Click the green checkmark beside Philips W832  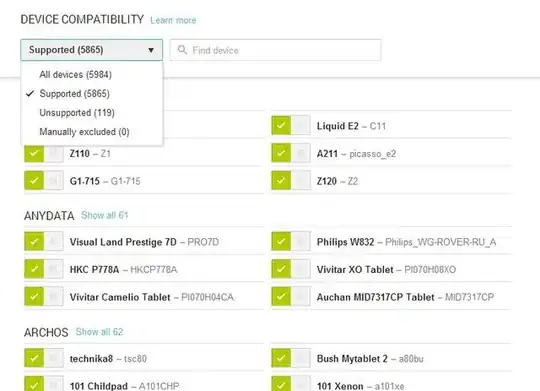coord(281,241)
